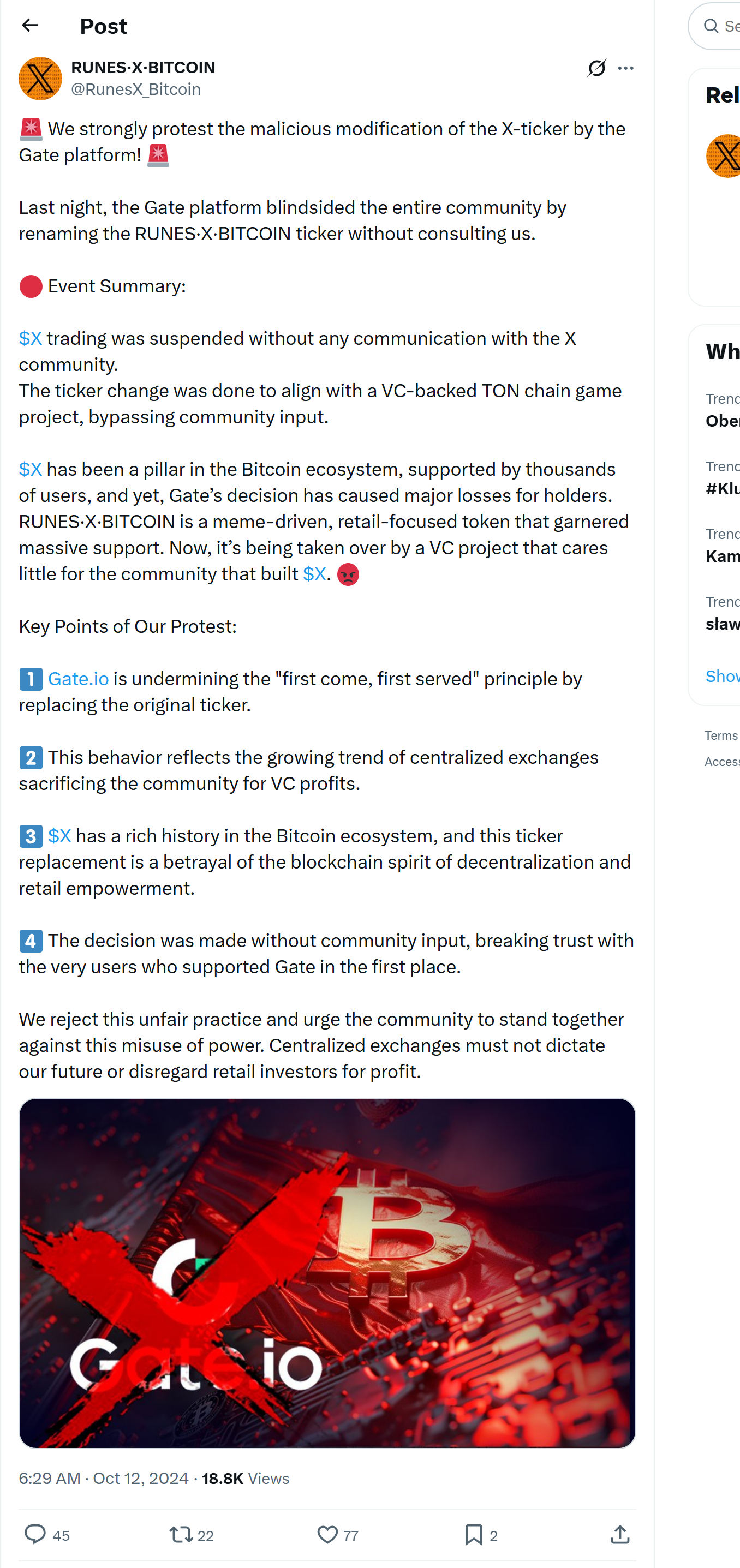Click the slashed Grok icon on the post
Viewport: 740px width, 1568px height.
598,68
